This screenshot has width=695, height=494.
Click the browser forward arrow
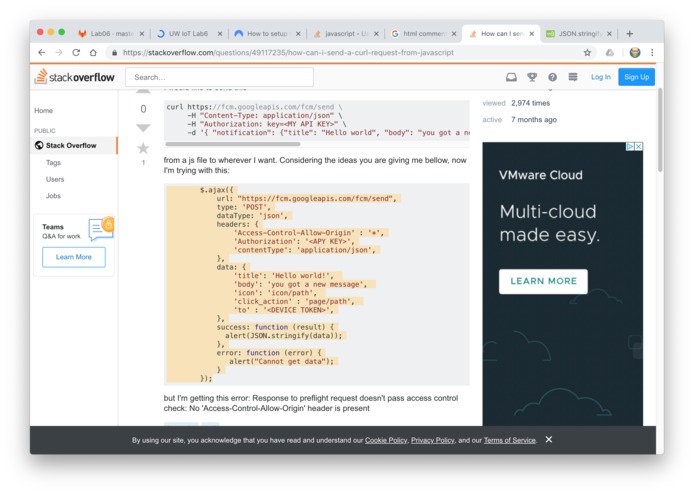point(59,52)
